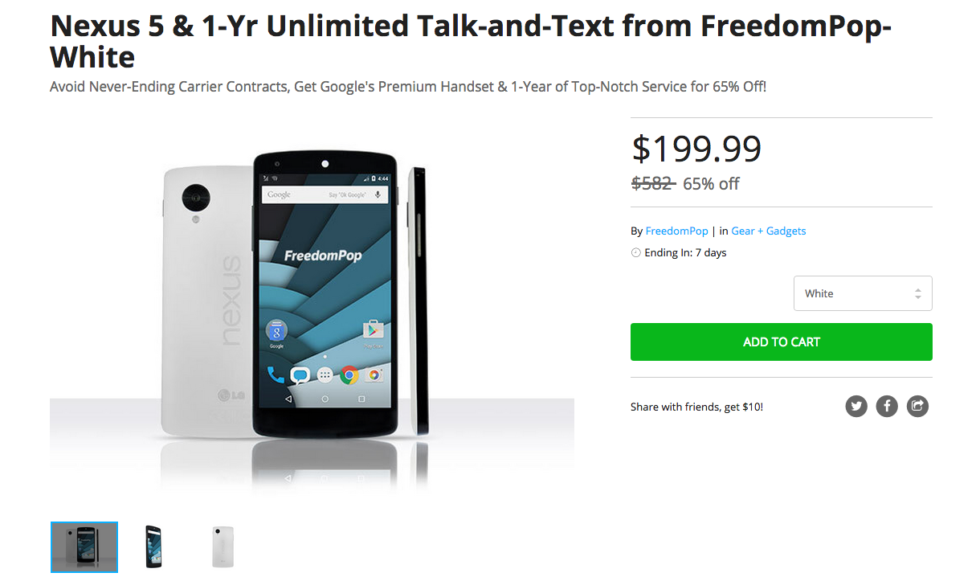Tap the Messenger chat bubble icon on phone
This screenshot has height=581, width=980.
(300, 375)
